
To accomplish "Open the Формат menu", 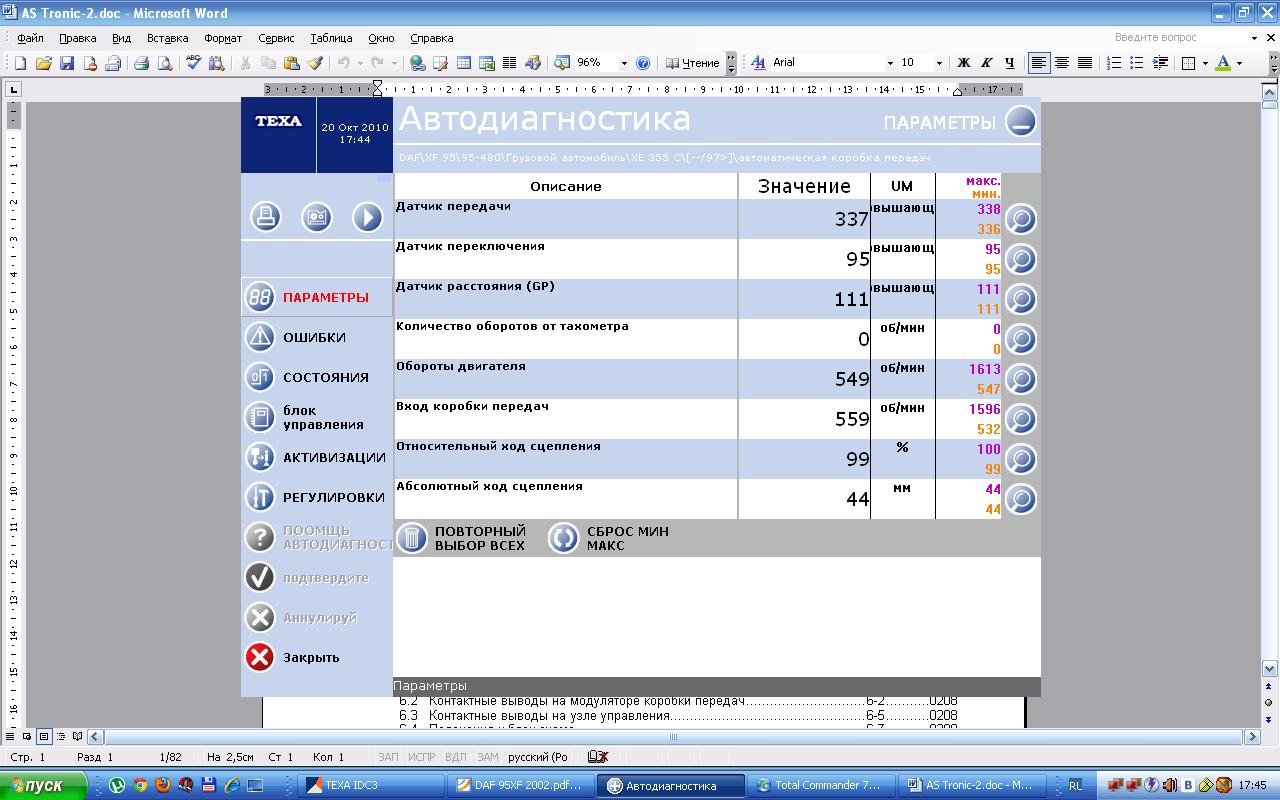I will pyautogui.click(x=223, y=38).
